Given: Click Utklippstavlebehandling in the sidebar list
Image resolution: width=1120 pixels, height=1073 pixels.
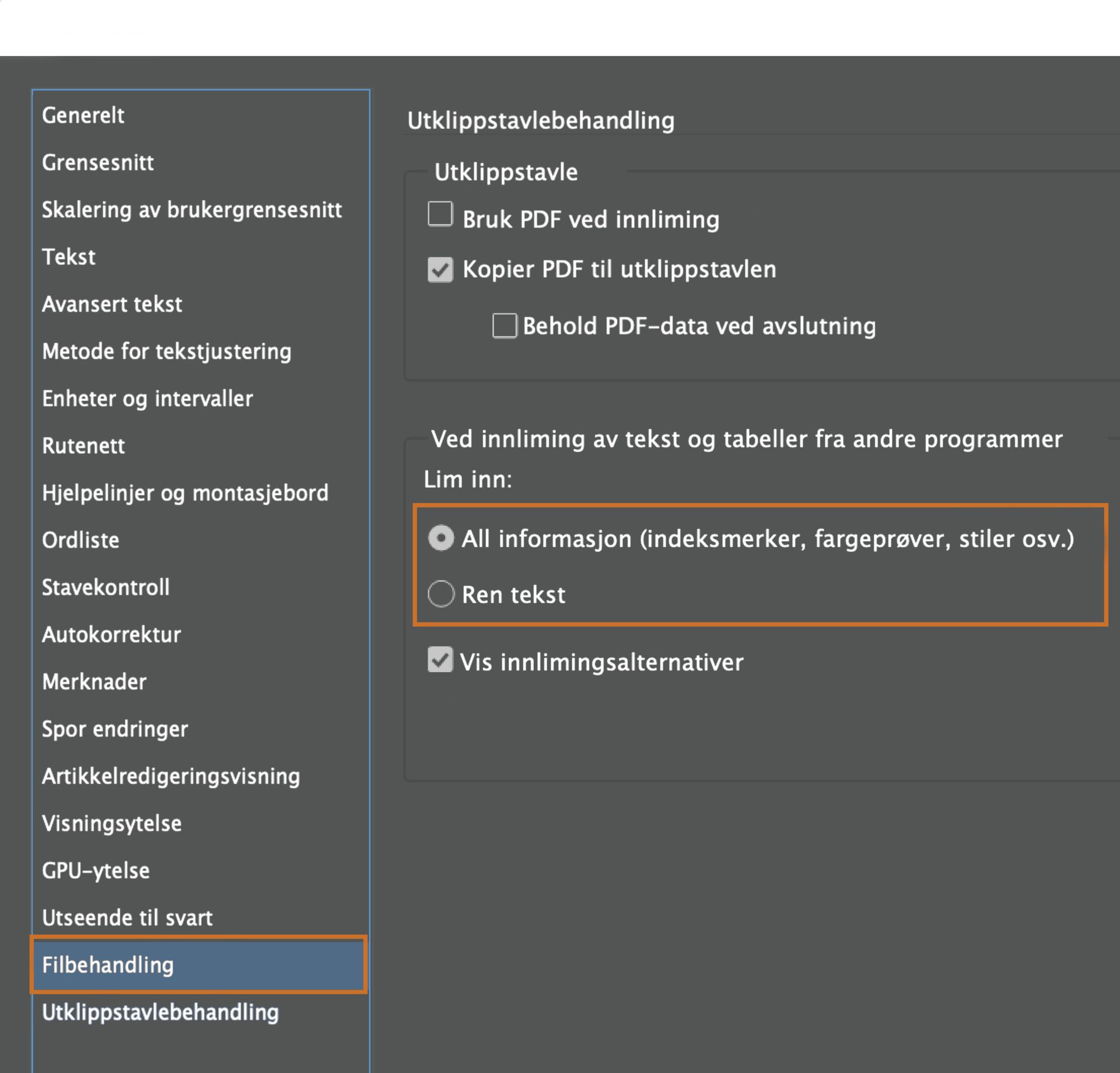Looking at the screenshot, I should [x=160, y=1013].
